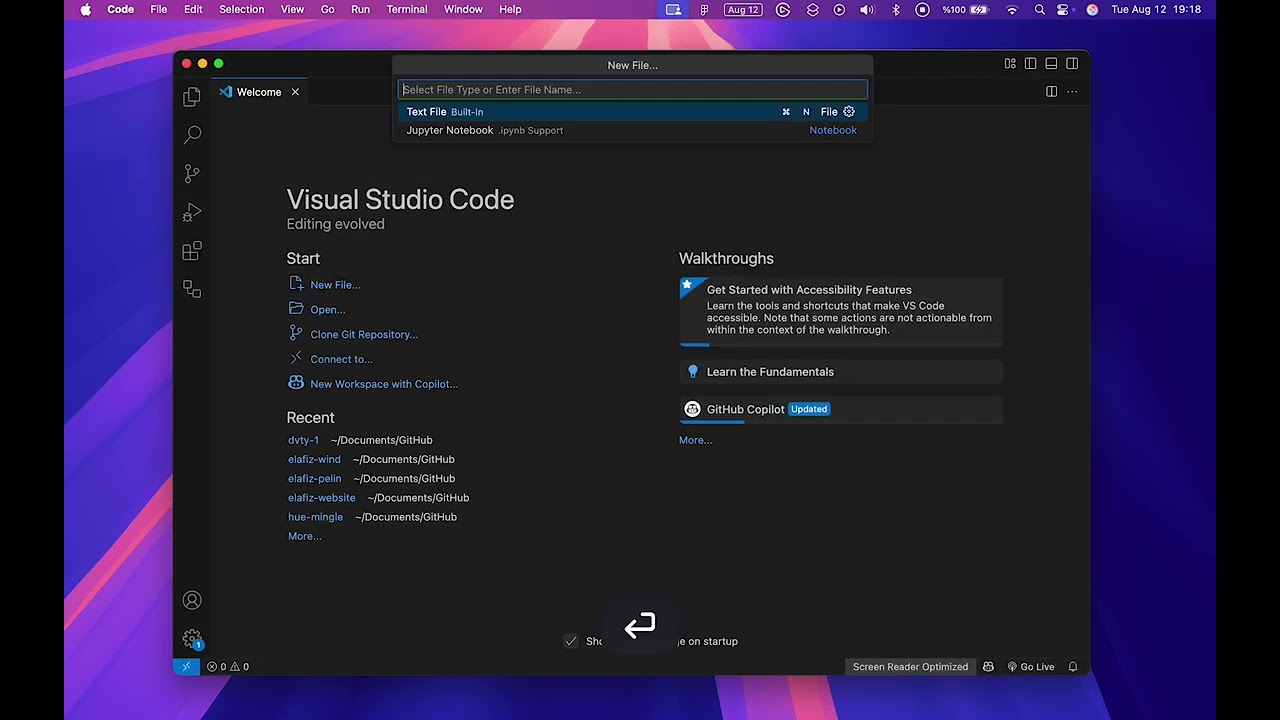Open the editor More Actions menu
Image resolution: width=1280 pixels, height=720 pixels.
(1072, 92)
